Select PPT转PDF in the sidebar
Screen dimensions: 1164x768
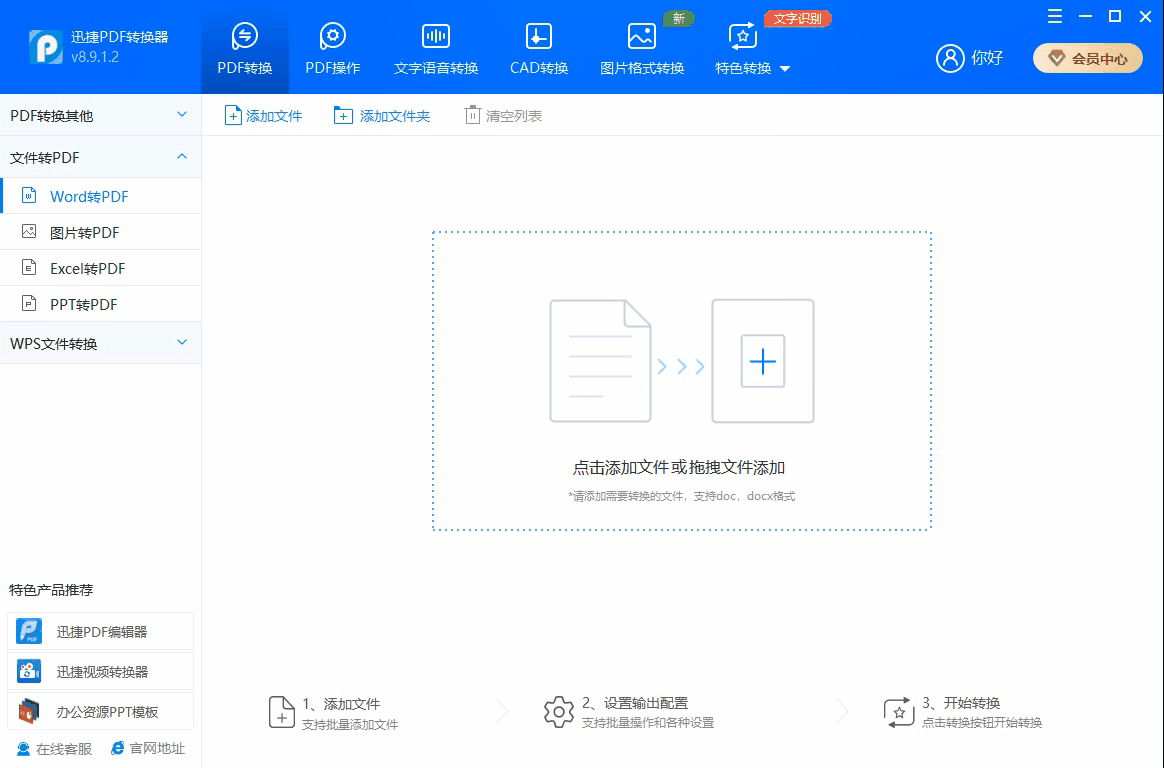(100, 304)
